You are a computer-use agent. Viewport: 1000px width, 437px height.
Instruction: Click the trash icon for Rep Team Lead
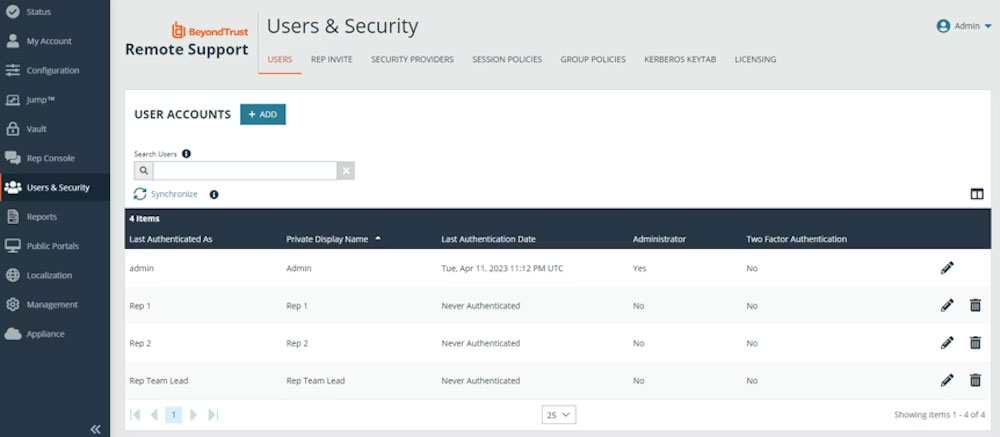click(975, 380)
